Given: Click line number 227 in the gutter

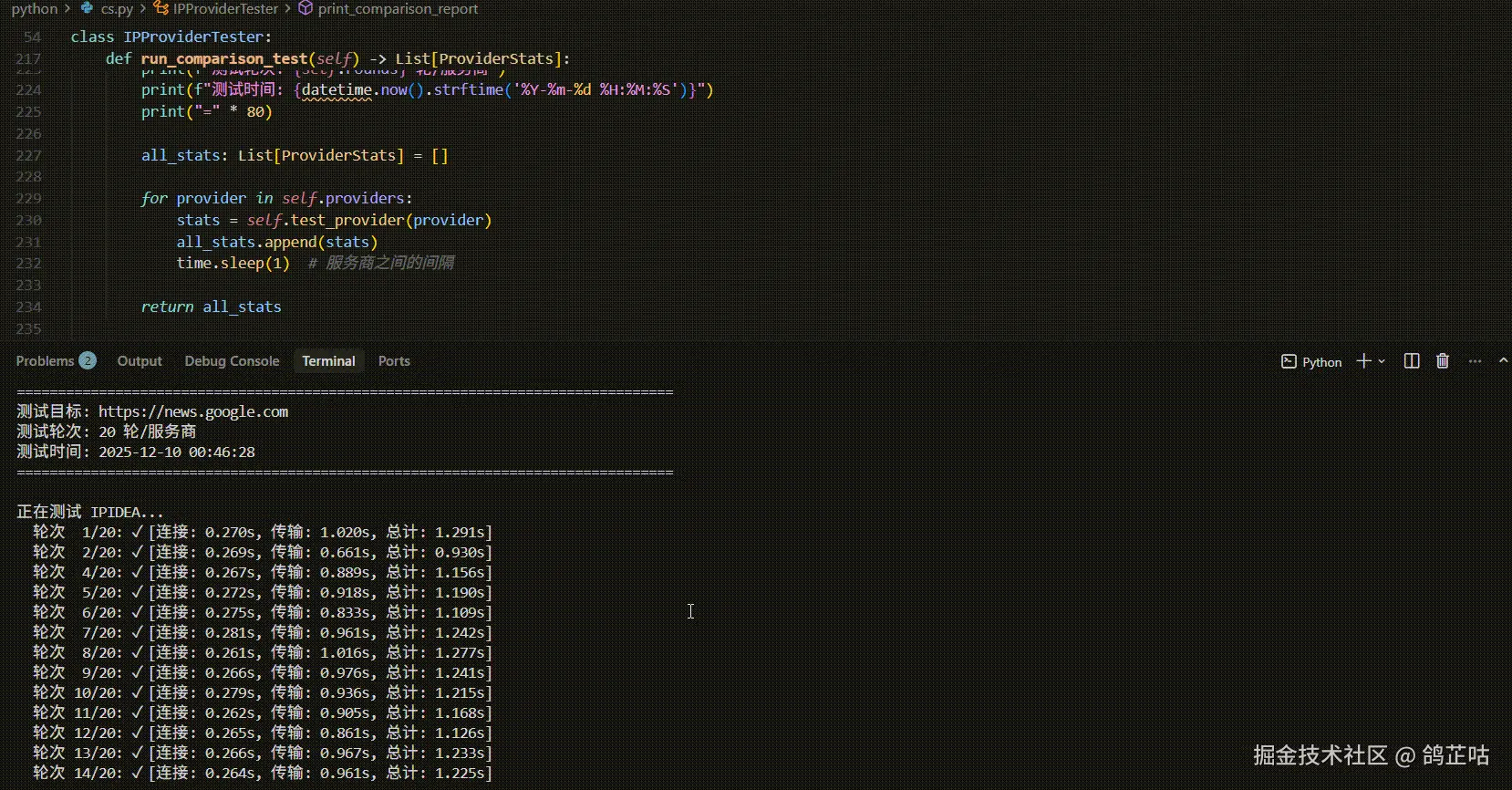Looking at the screenshot, I should pos(28,155).
